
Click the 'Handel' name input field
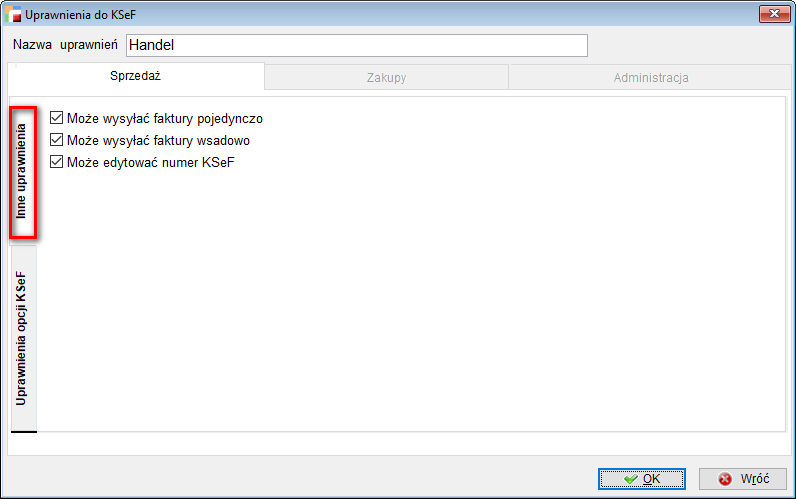click(x=356, y=46)
